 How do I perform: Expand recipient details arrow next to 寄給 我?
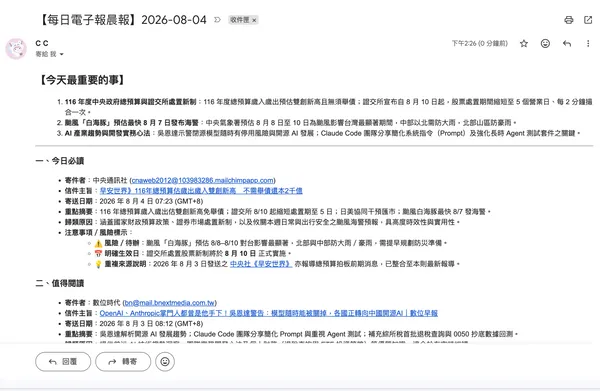tap(61, 54)
